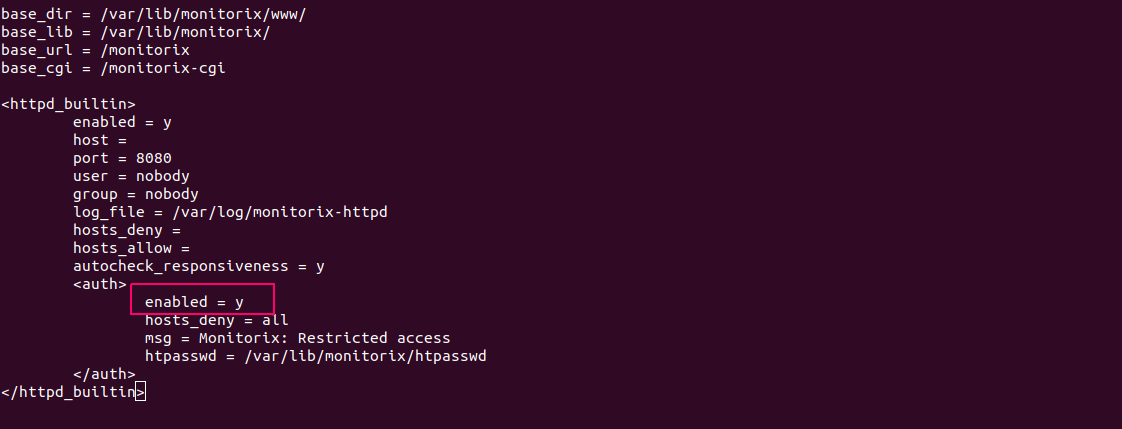Image resolution: width=1122 pixels, height=429 pixels.
Task: Click the htpasswd file path value
Action: pyautogui.click(x=365, y=355)
